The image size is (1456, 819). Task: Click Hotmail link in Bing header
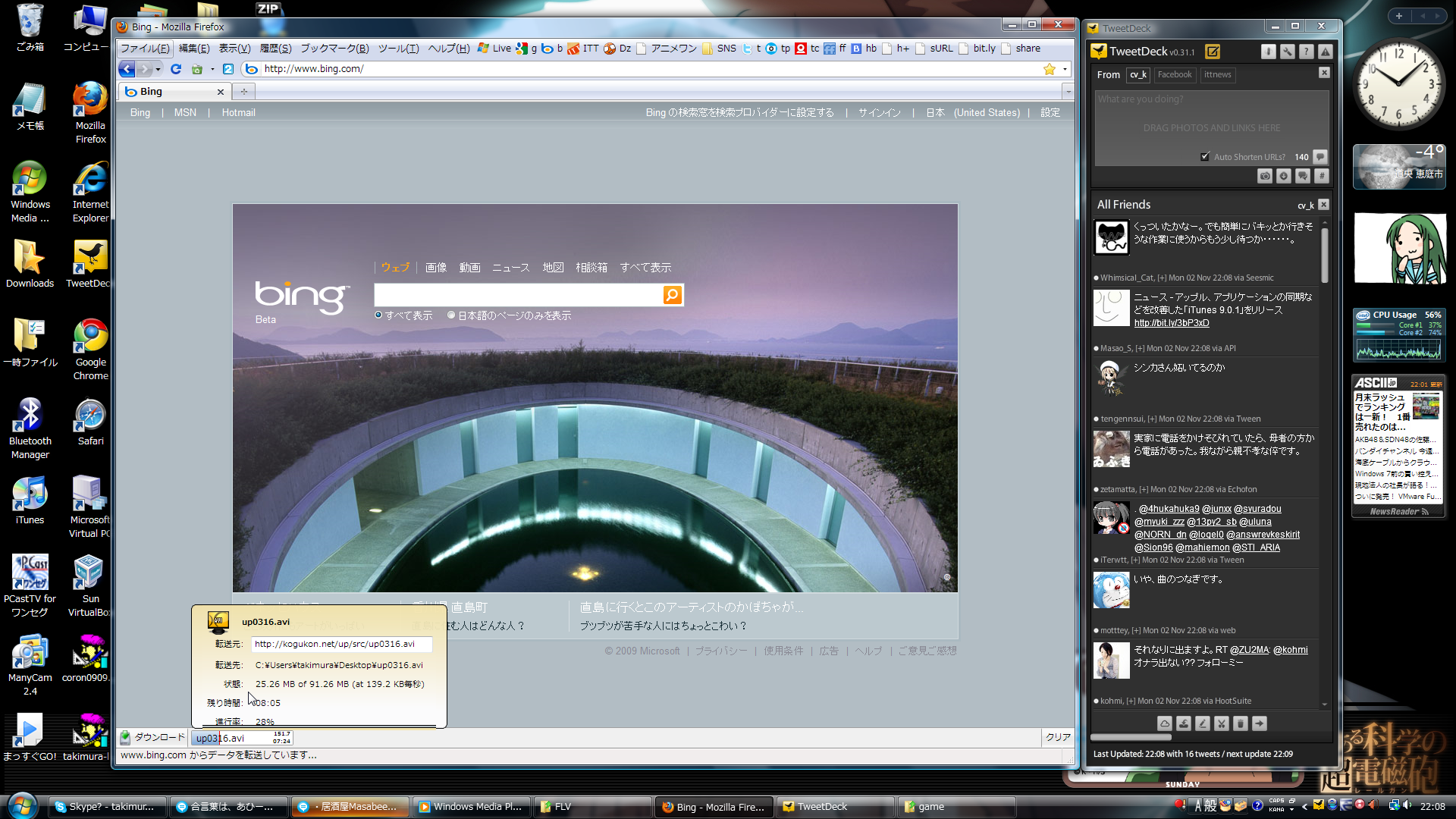click(x=238, y=112)
